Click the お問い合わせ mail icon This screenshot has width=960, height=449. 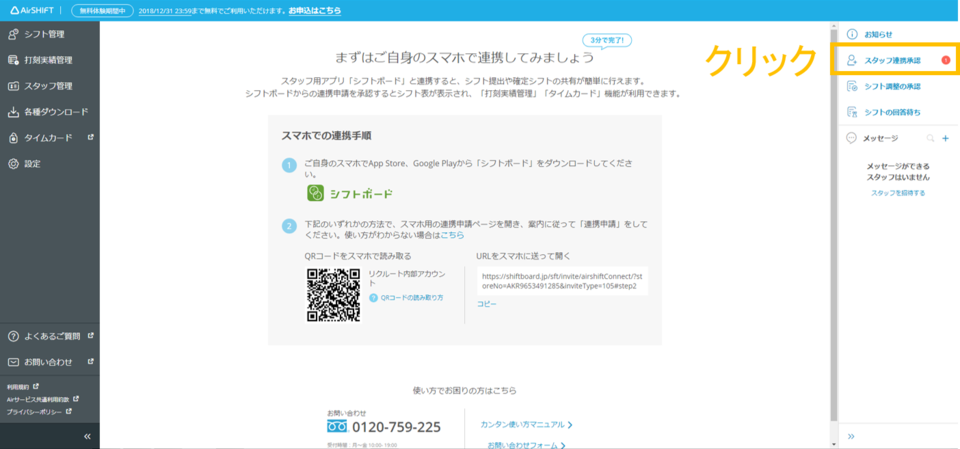pyautogui.click(x=14, y=362)
